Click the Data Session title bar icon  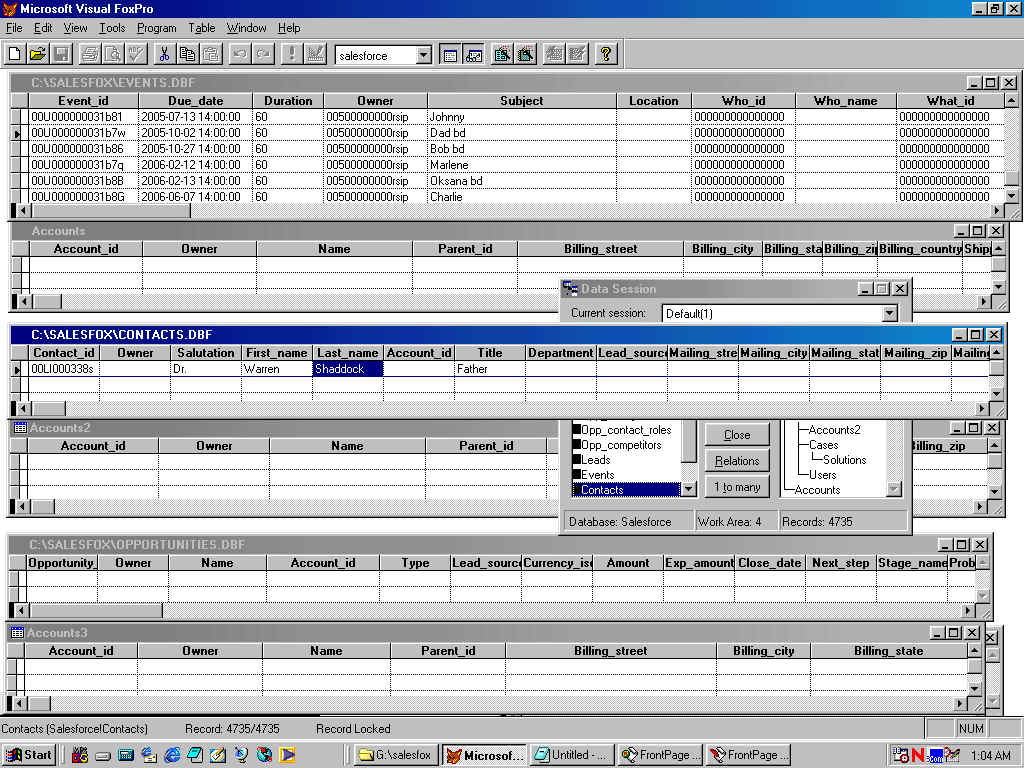pyautogui.click(x=570, y=289)
